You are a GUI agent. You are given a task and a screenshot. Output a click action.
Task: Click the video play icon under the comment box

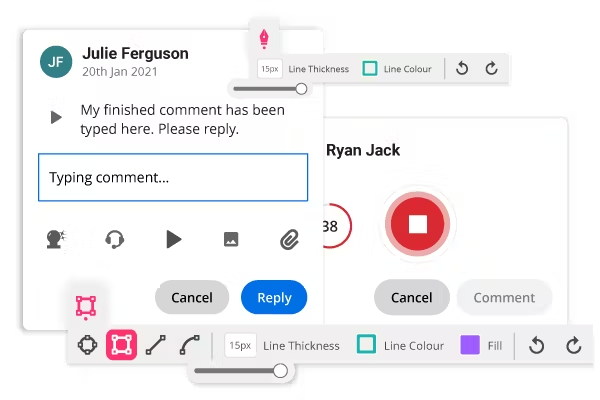(174, 240)
